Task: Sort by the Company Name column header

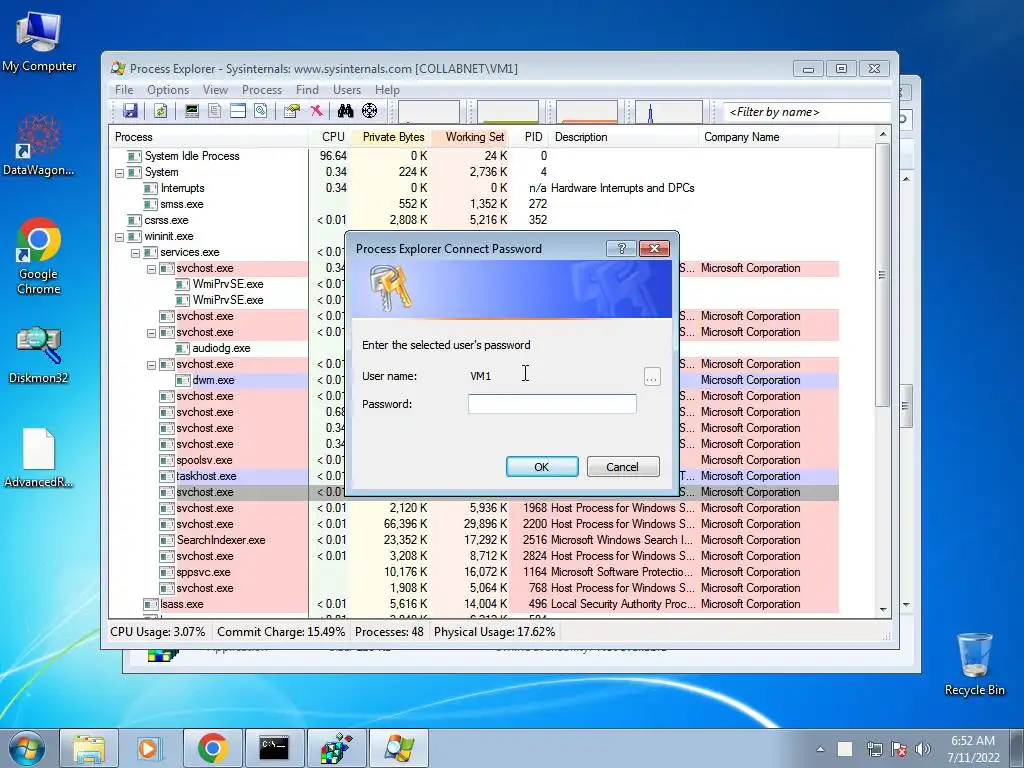Action: point(768,136)
